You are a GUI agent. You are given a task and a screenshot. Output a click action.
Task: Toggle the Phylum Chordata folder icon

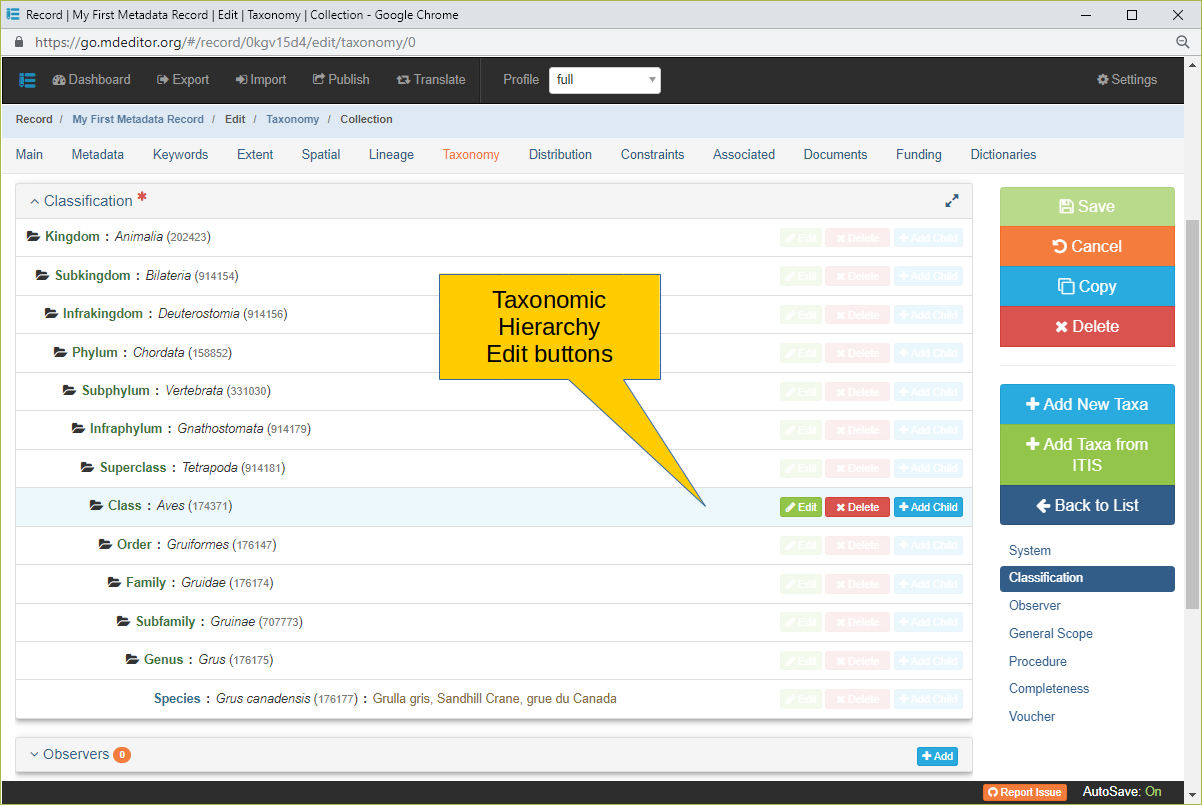(x=60, y=352)
